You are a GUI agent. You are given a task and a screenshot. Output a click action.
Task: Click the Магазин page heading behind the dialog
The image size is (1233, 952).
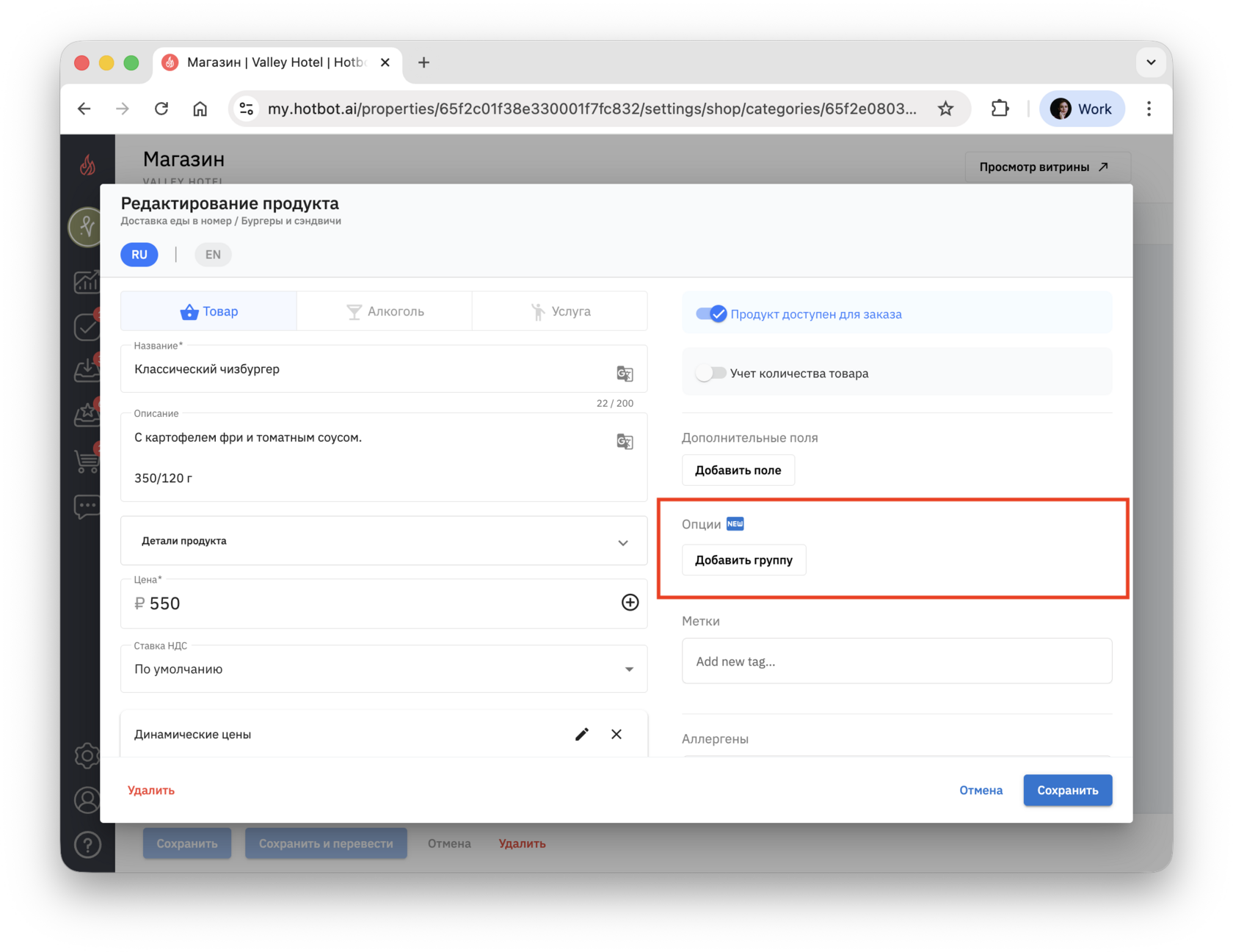pos(184,159)
